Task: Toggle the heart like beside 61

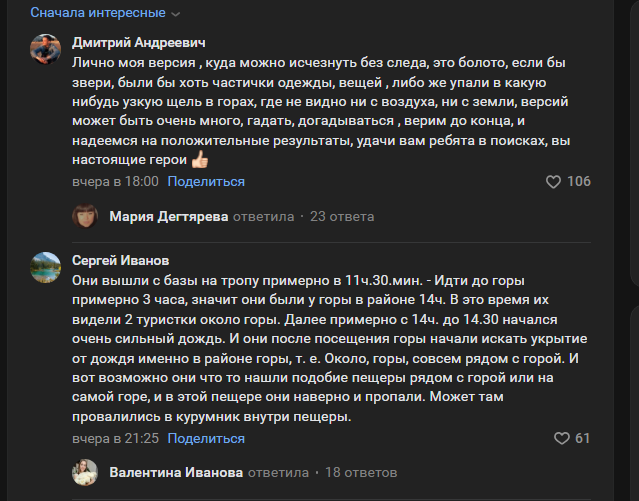Action: pos(561,438)
